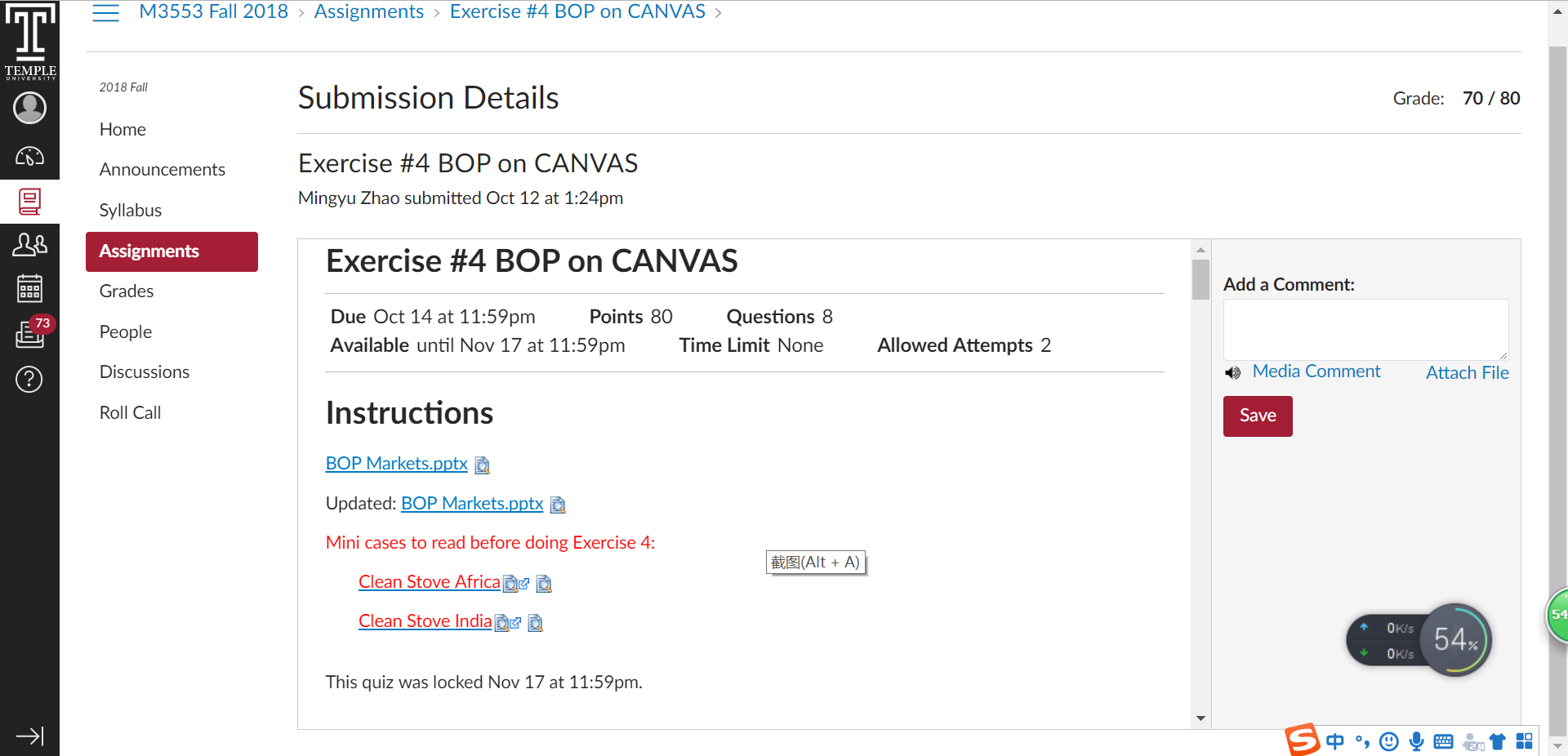Click the submission frame scroll down arrow
The image size is (1568, 756).
(x=1200, y=718)
